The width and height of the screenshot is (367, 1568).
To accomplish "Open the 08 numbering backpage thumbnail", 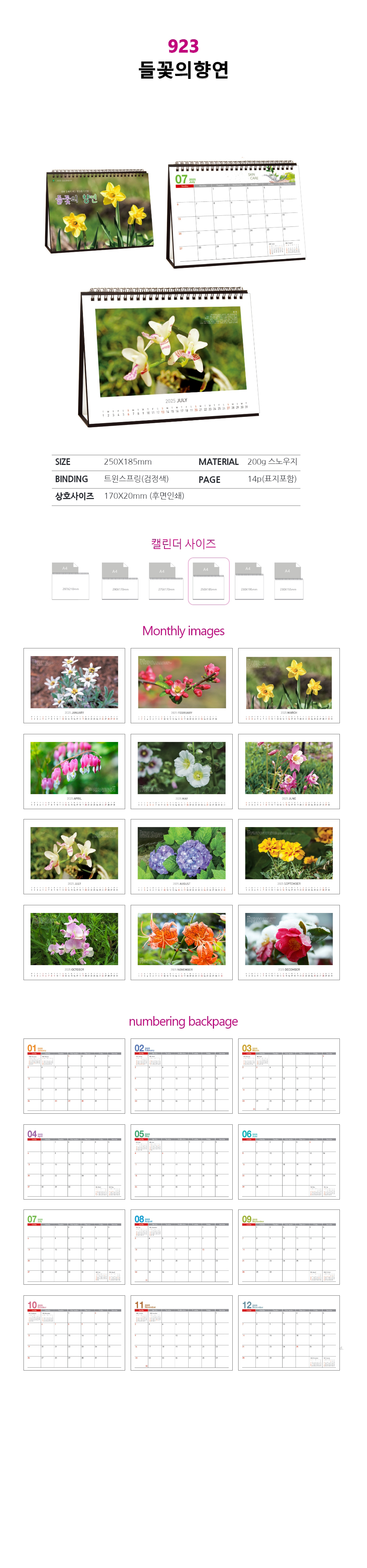I will (x=181, y=1247).
